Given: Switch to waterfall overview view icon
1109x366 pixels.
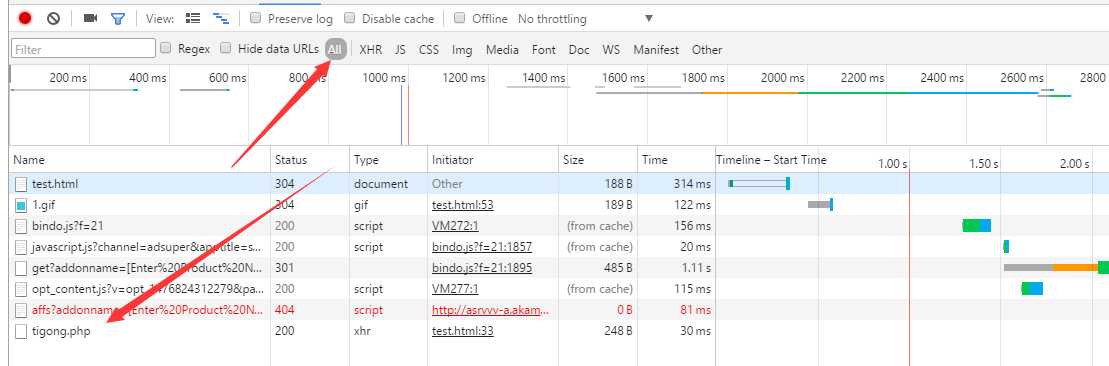Looking at the screenshot, I should [221, 19].
